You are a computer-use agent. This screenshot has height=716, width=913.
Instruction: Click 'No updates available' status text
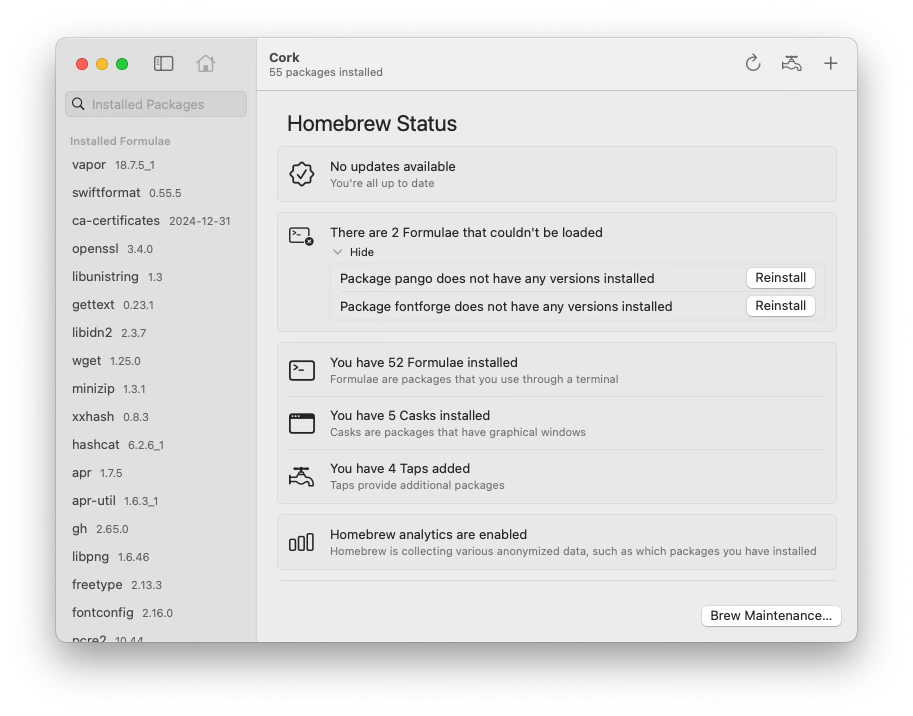(x=392, y=166)
